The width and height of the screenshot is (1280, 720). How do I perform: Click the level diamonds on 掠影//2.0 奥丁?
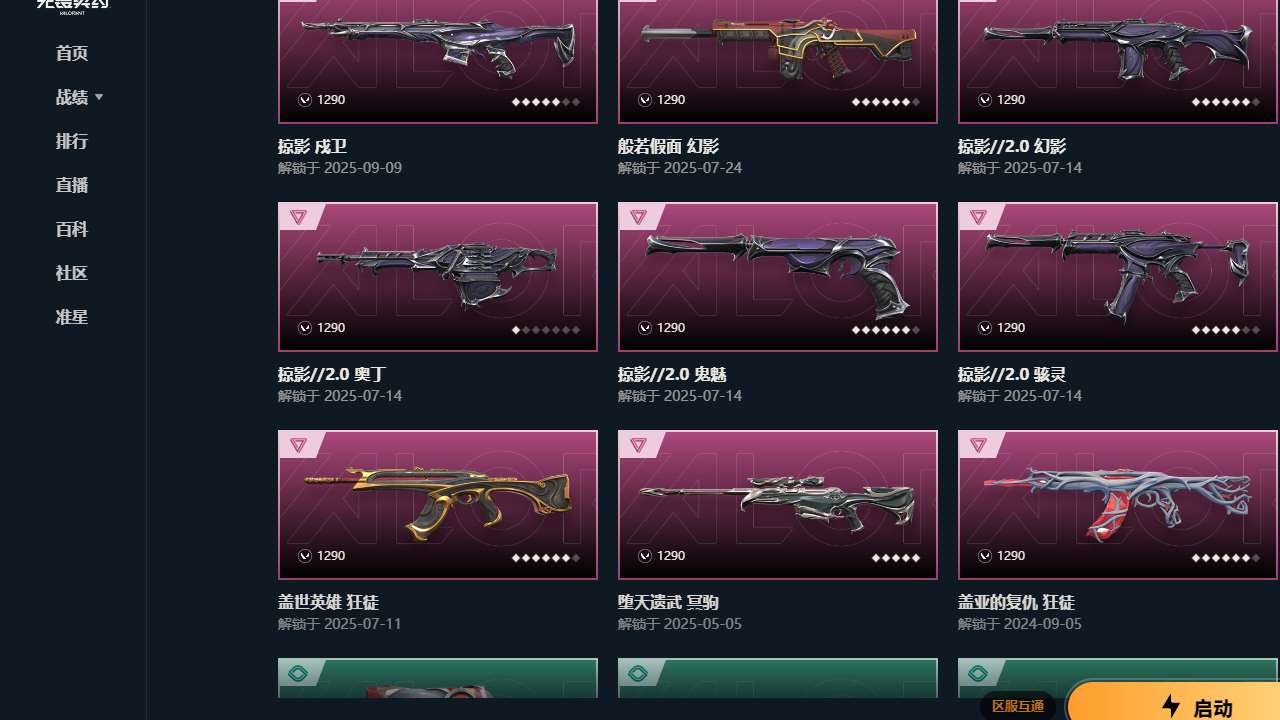coord(546,329)
